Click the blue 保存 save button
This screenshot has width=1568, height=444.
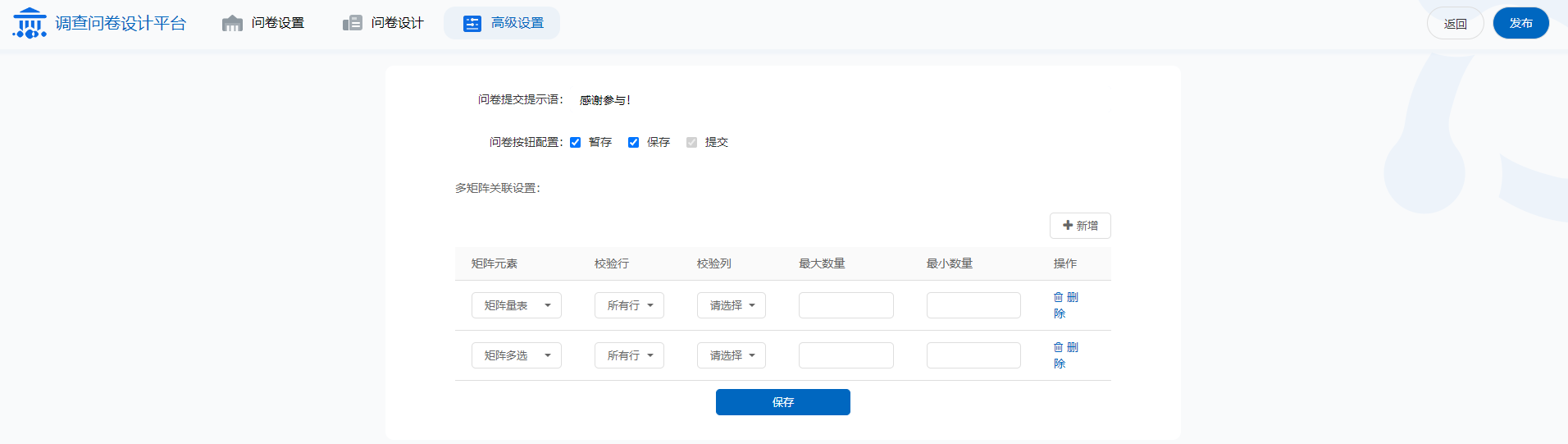(782, 402)
